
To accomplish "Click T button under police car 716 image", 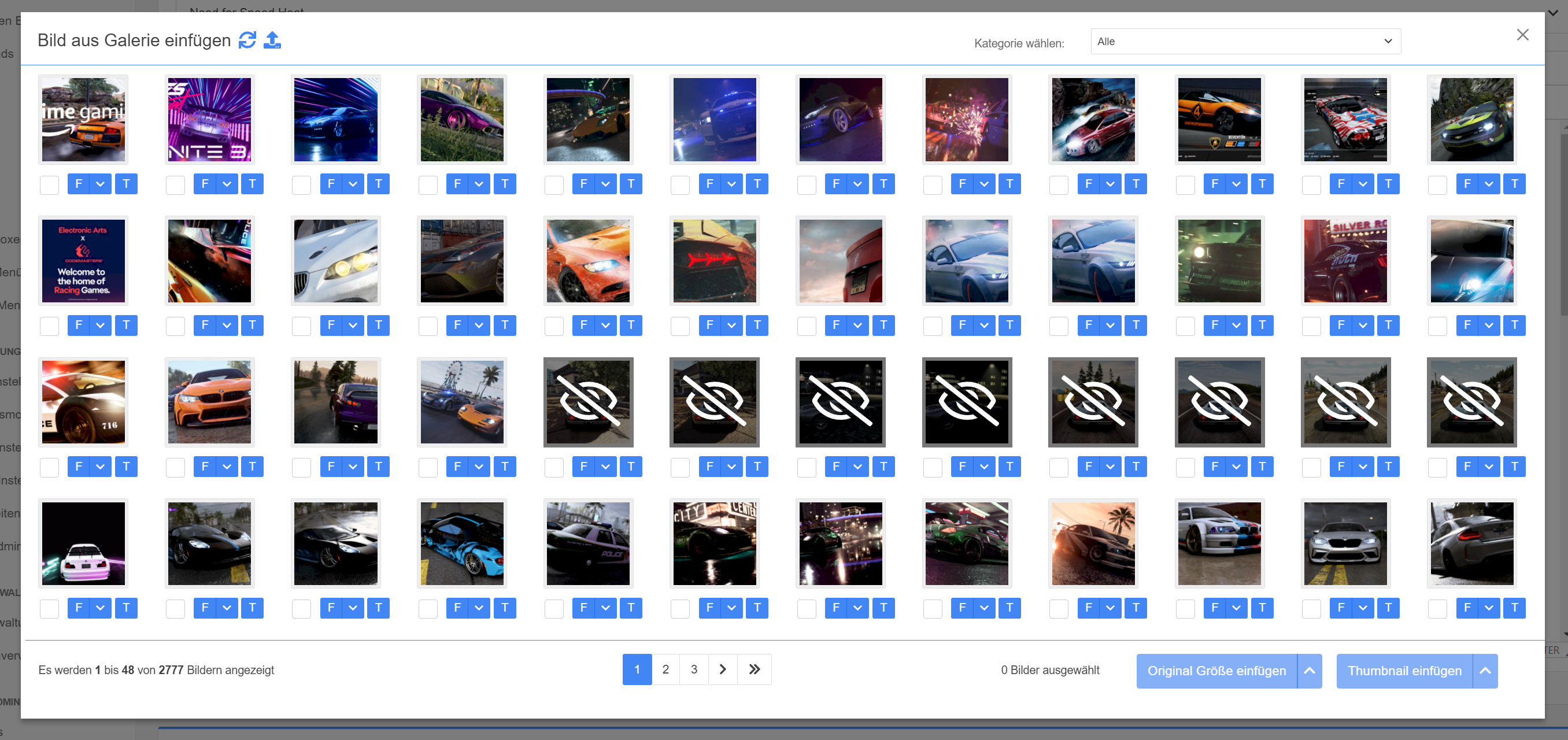I will (x=126, y=467).
